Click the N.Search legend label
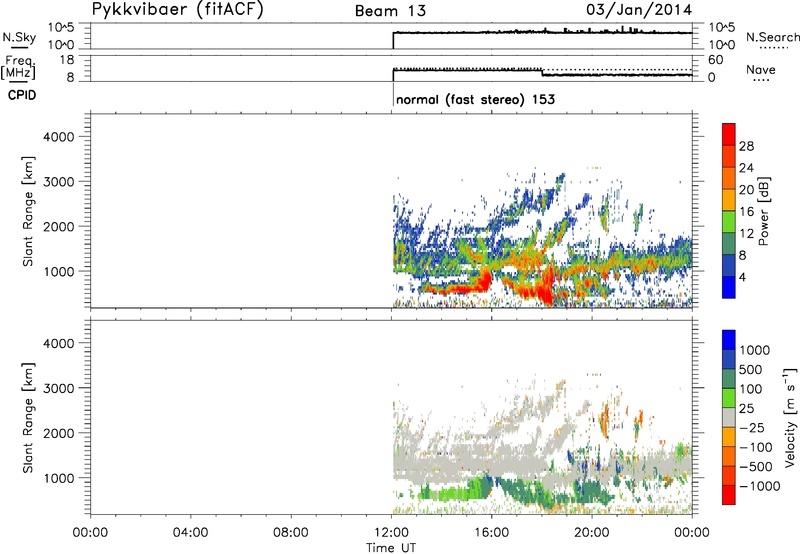Image resolution: width=800 pixels, height=554 pixels. [772, 37]
